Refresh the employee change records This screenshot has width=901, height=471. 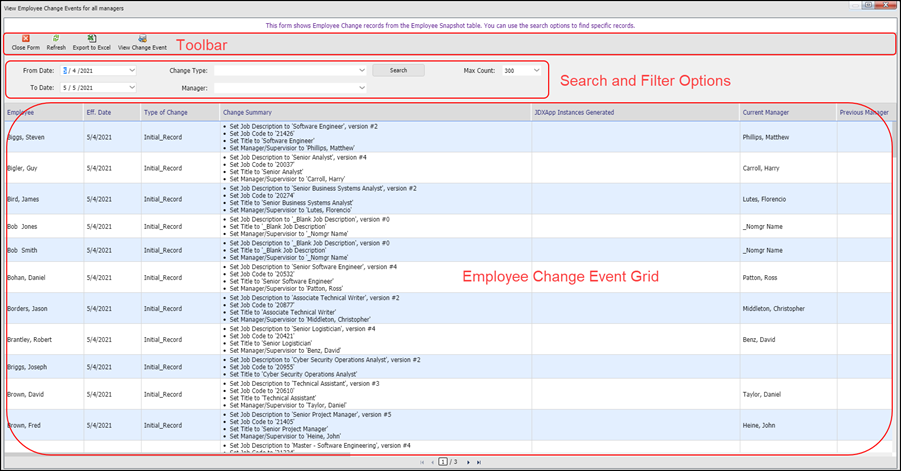[56, 39]
